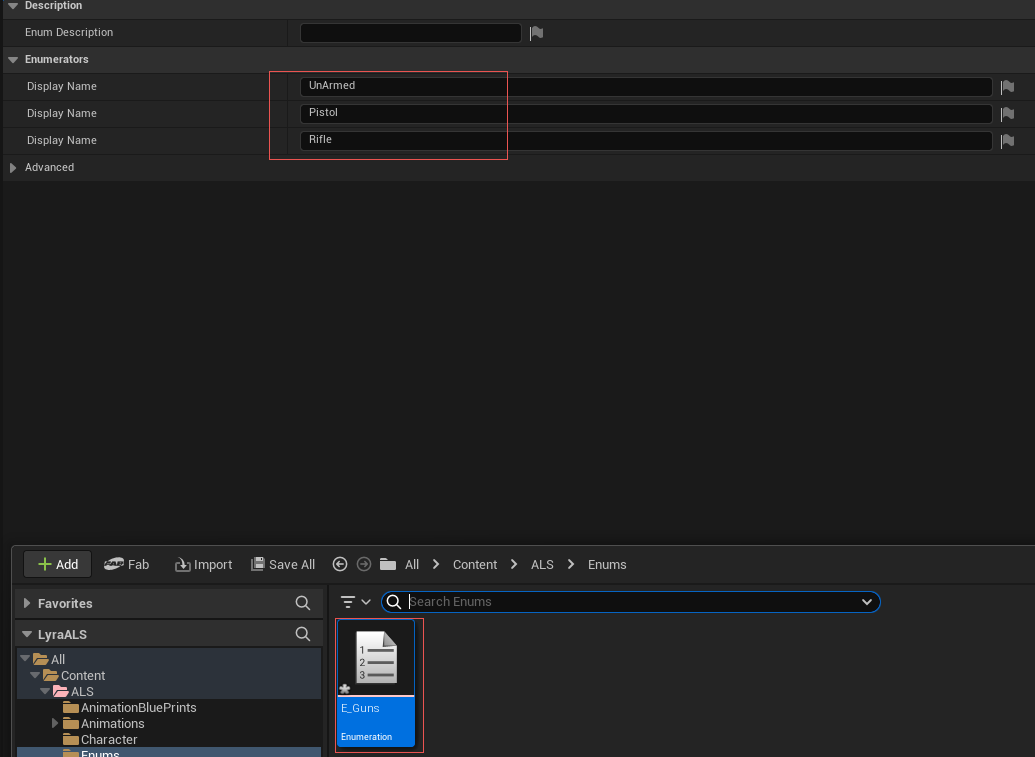Expand the Animations folder arrow
Screen dimensions: 1035x757
pyautogui.click(x=55, y=723)
